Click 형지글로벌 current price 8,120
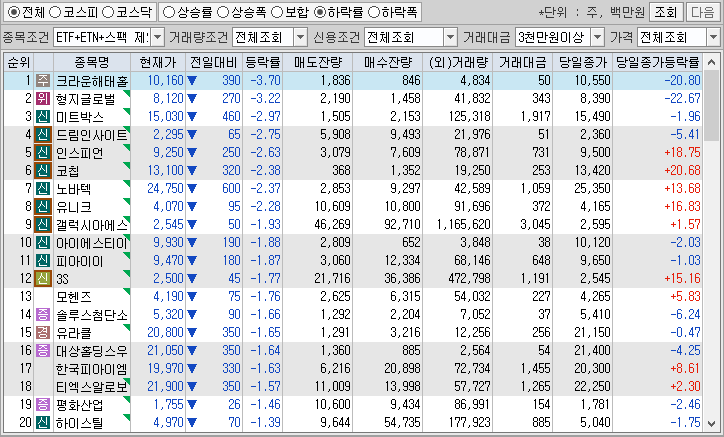Viewport: 724px width, 437px height. 169,98
